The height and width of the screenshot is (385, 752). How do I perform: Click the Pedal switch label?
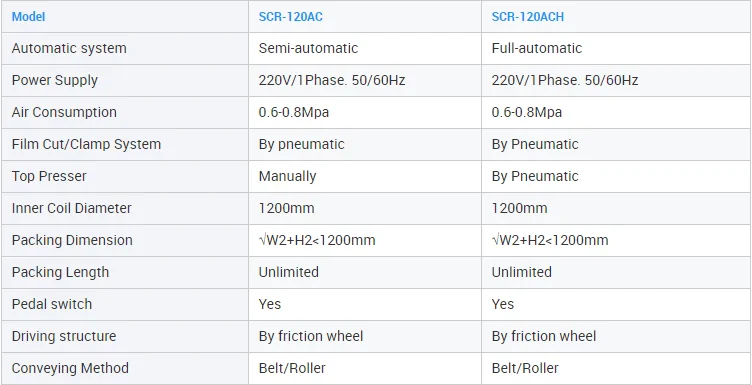tap(52, 304)
